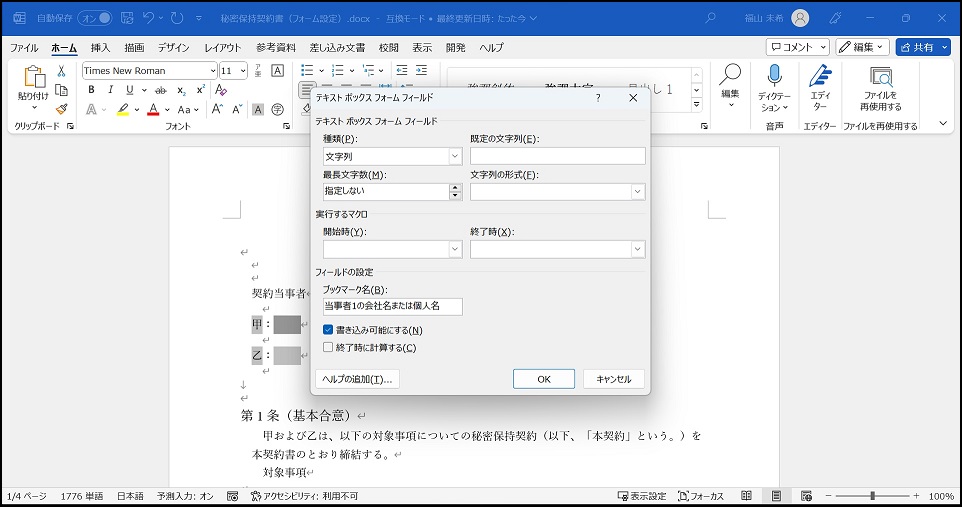Viewport: 962px width, 507px height.
Task: Click the Paste clipboard icon
Action: tap(33, 77)
